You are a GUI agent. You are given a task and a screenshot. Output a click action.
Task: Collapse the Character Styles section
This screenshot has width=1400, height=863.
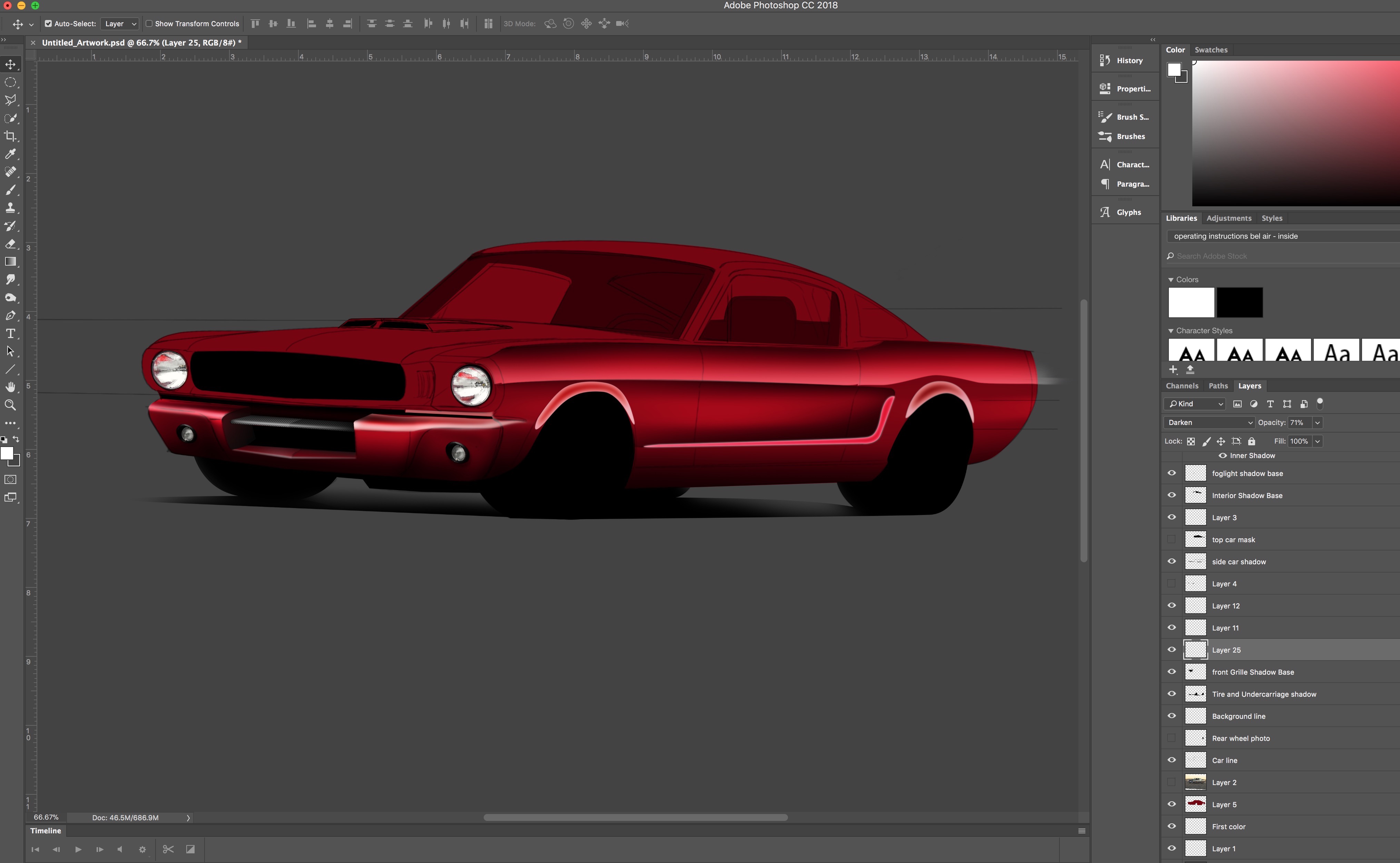[x=1171, y=331]
